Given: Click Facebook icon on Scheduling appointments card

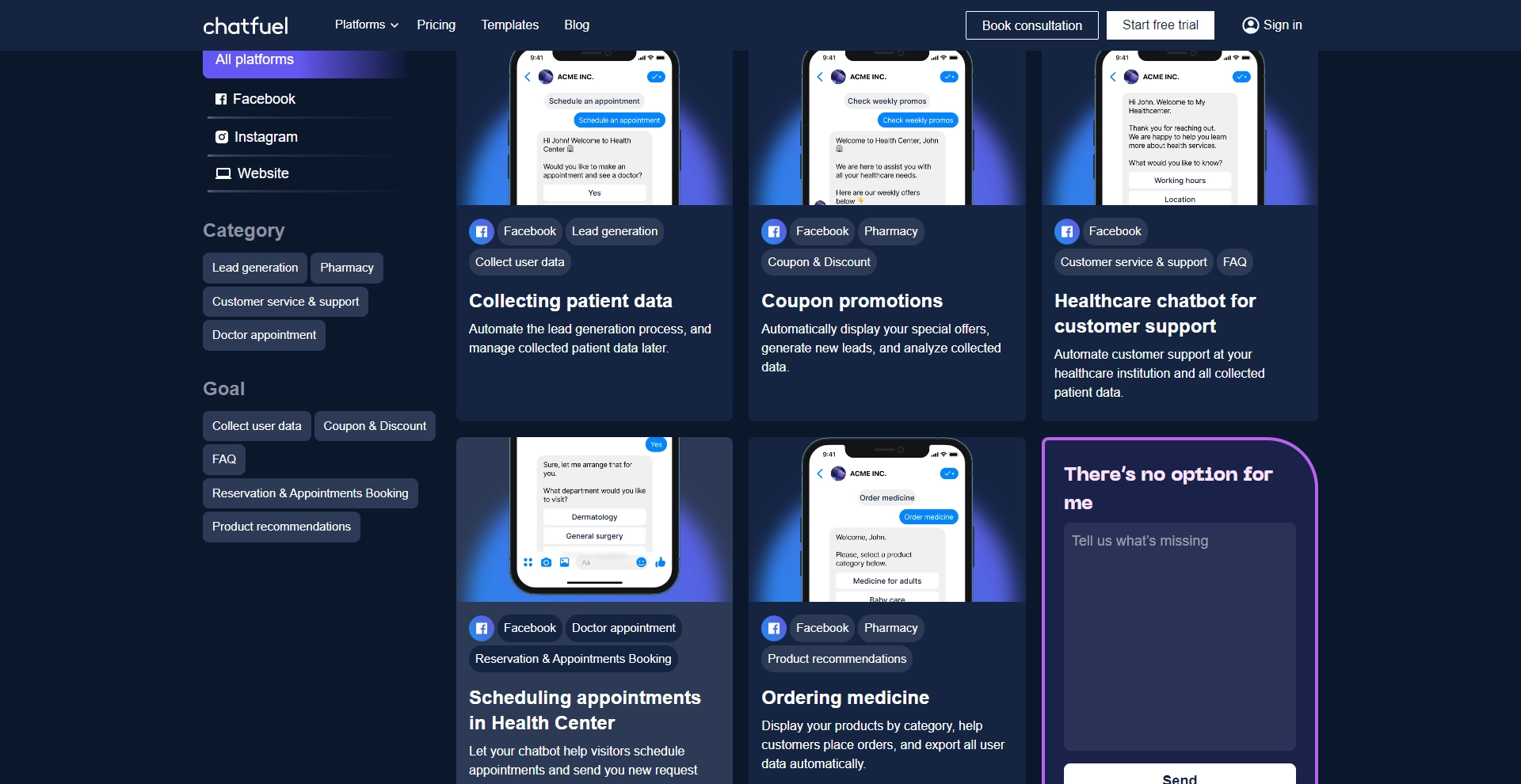Looking at the screenshot, I should (x=482, y=628).
